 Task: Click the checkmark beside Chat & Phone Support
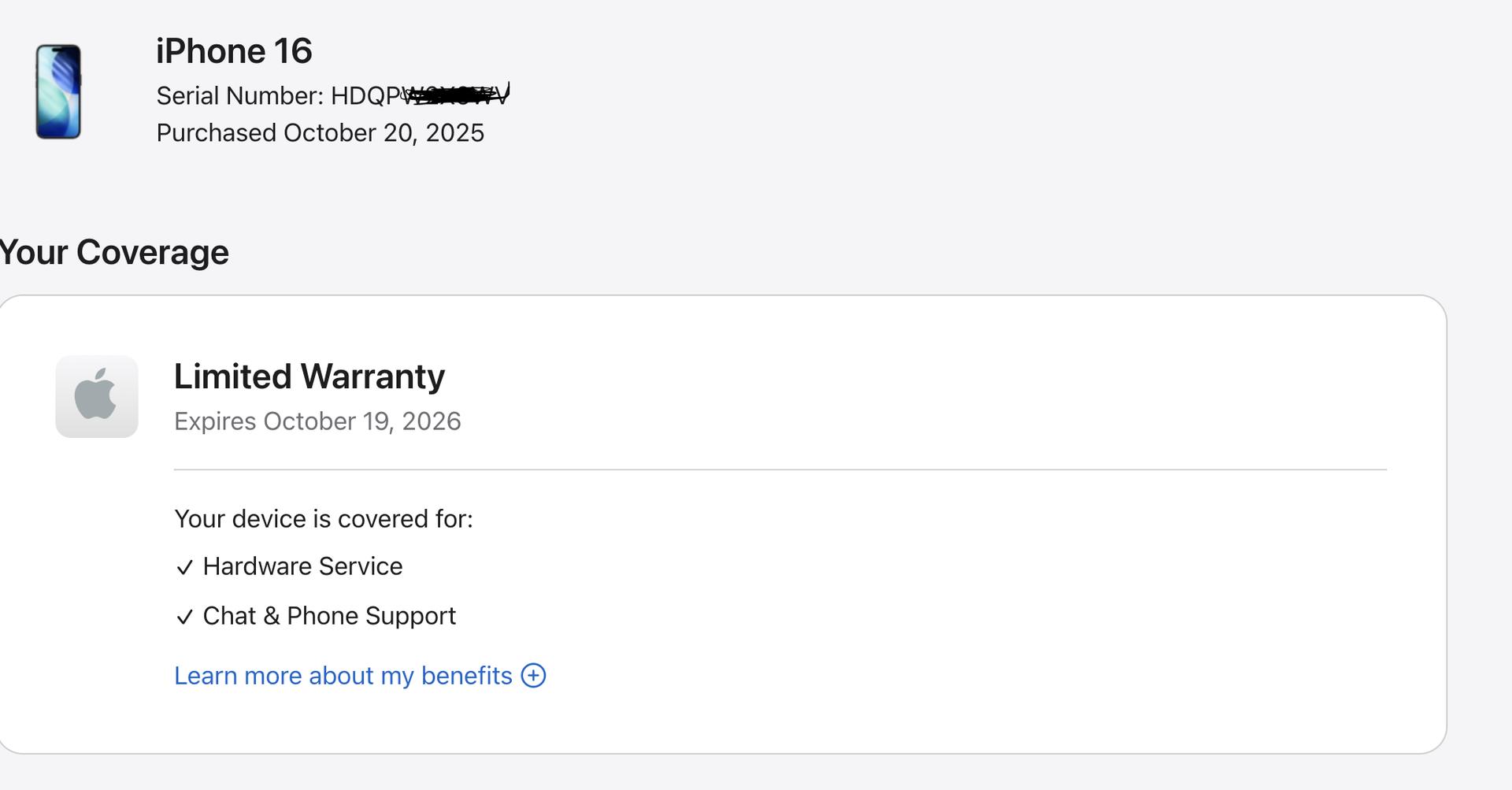184,617
